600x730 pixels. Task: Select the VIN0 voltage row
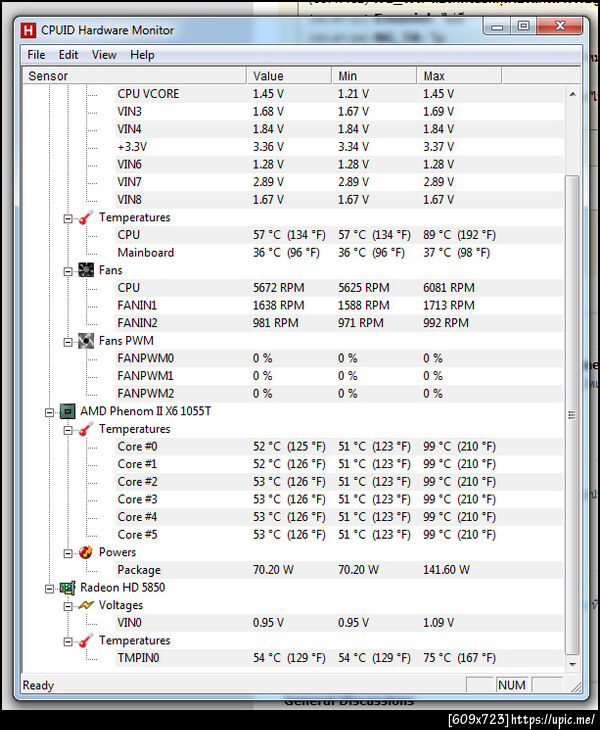point(339,623)
